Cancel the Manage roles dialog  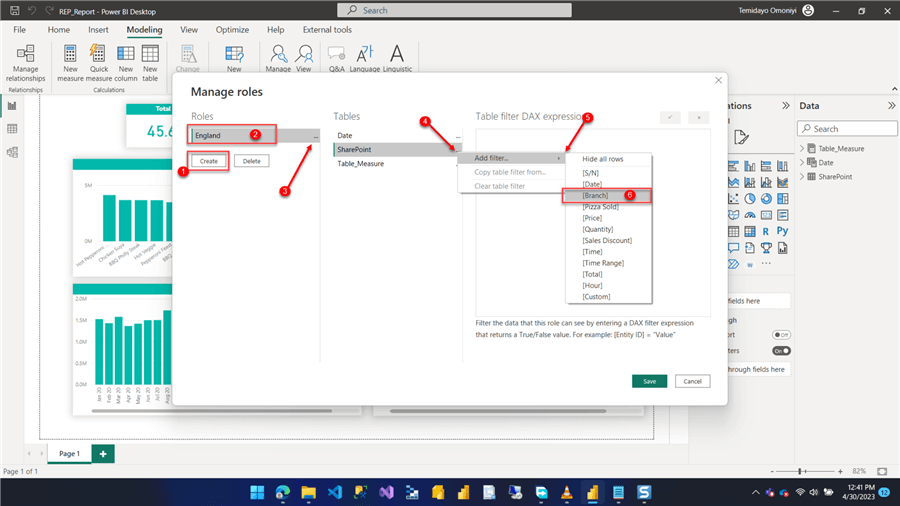[692, 382]
